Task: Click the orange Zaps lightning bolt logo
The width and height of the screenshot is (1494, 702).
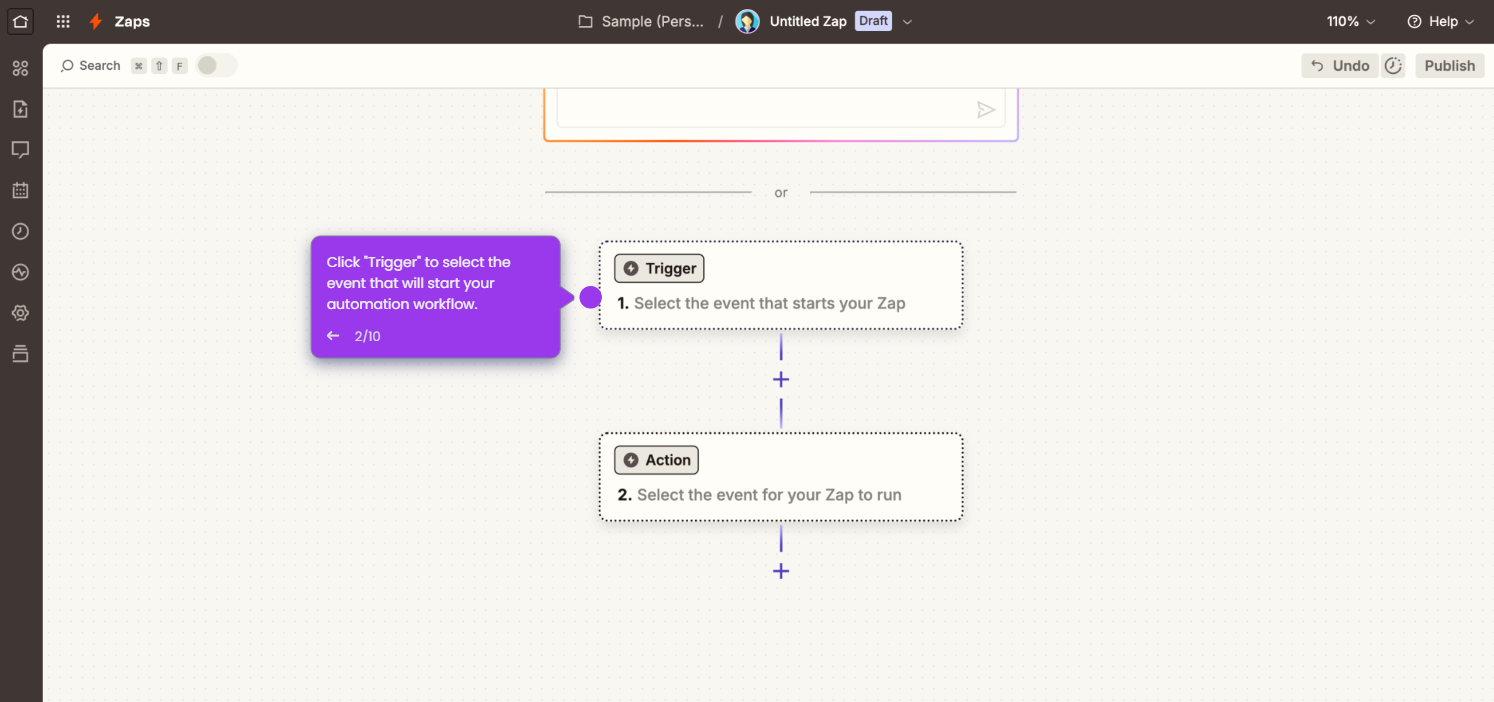Action: pos(96,21)
